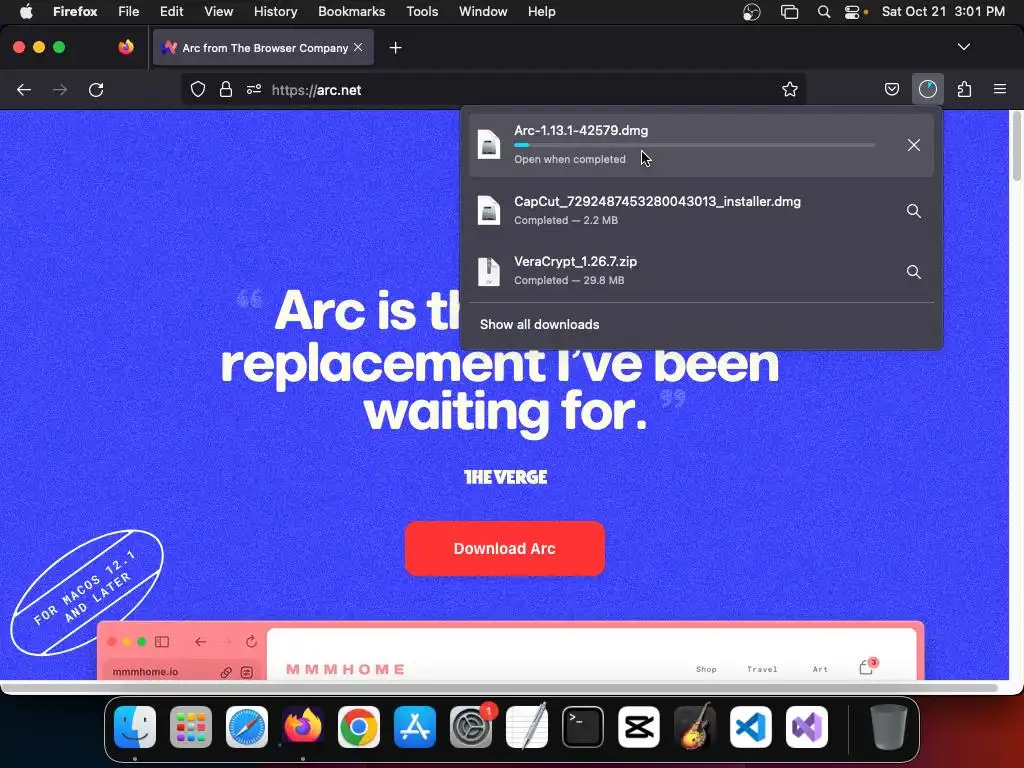
Task: Reload the arc.net page
Action: pyautogui.click(x=96, y=89)
